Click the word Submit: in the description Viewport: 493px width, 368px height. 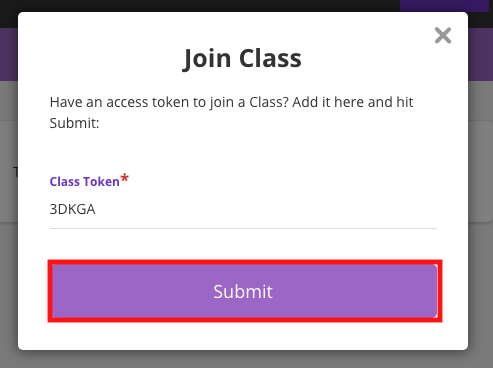(x=74, y=123)
